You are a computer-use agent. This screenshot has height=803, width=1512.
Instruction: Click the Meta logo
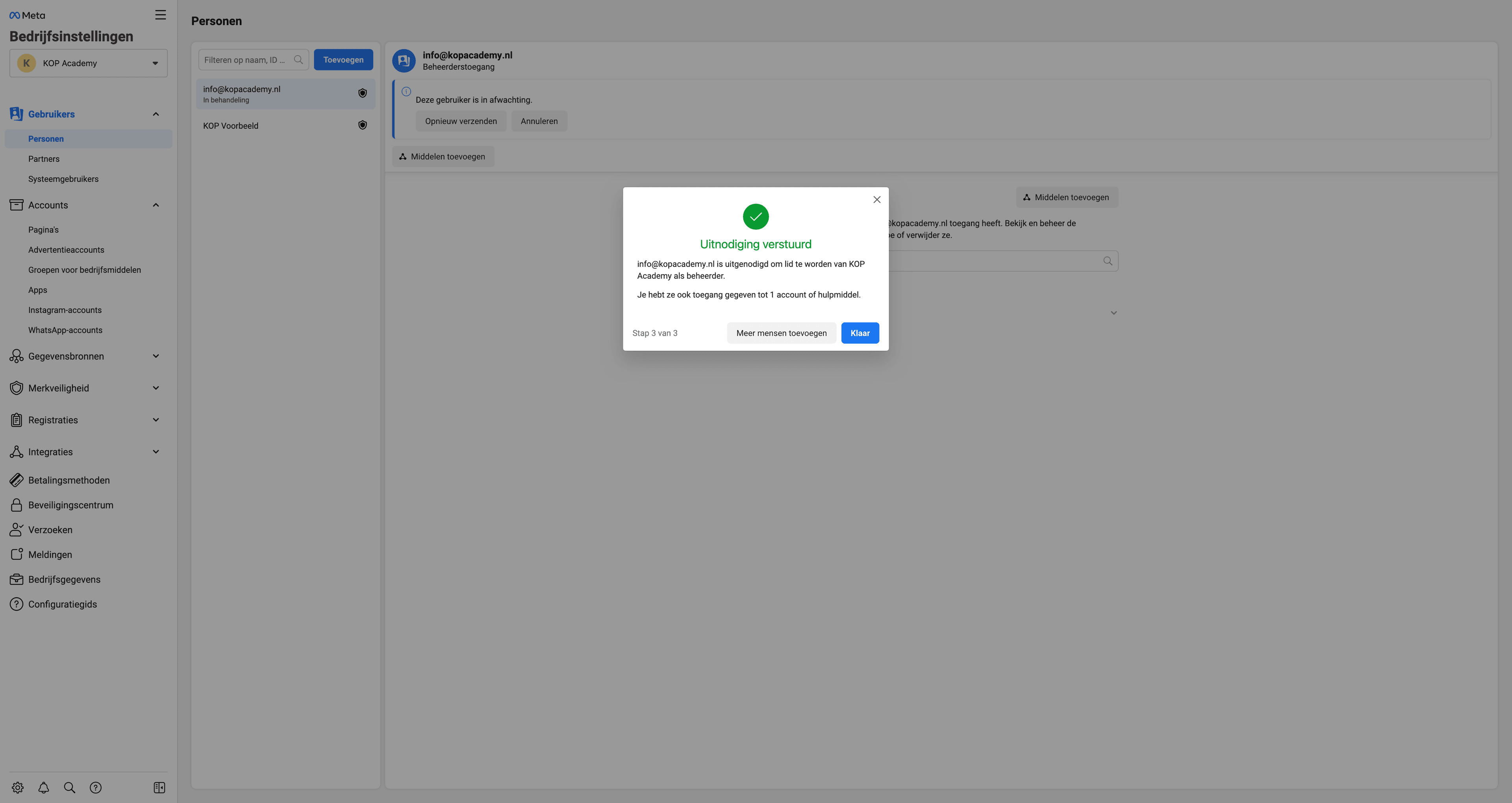click(x=27, y=15)
